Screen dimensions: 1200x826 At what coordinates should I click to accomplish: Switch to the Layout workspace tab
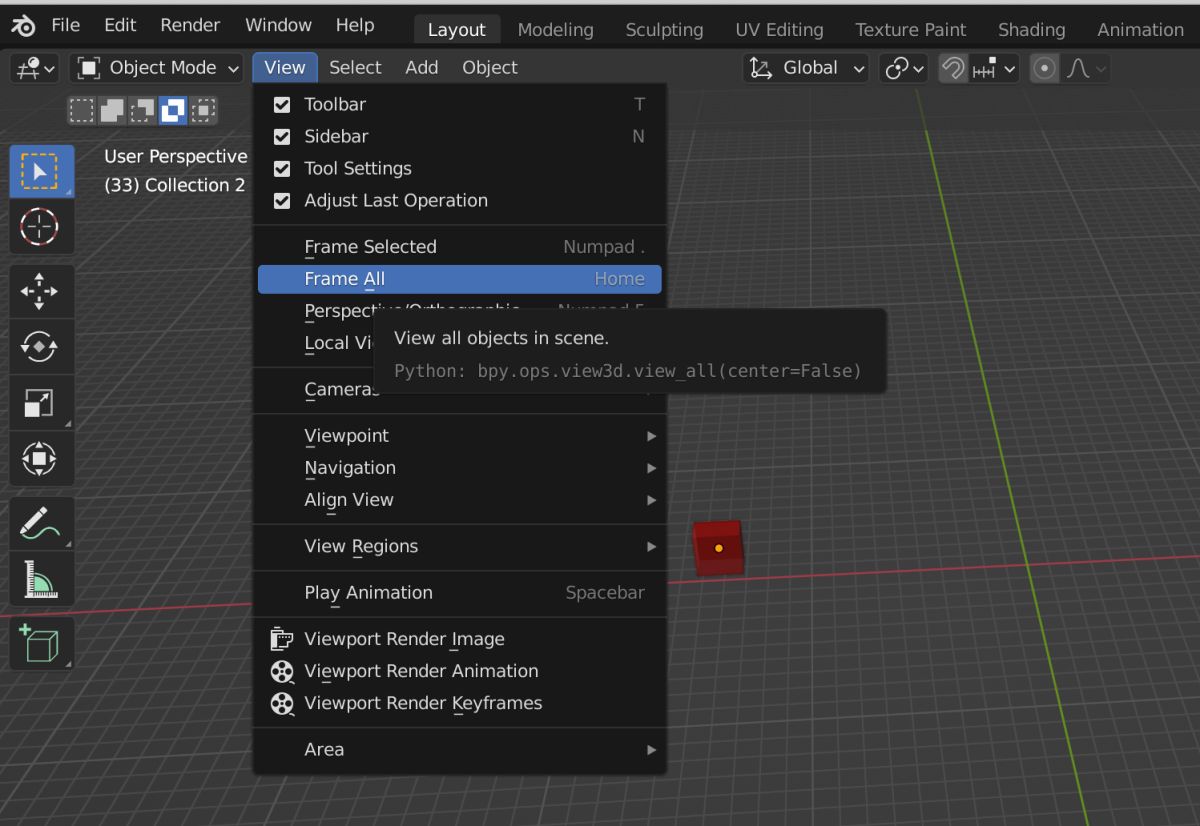(x=456, y=29)
